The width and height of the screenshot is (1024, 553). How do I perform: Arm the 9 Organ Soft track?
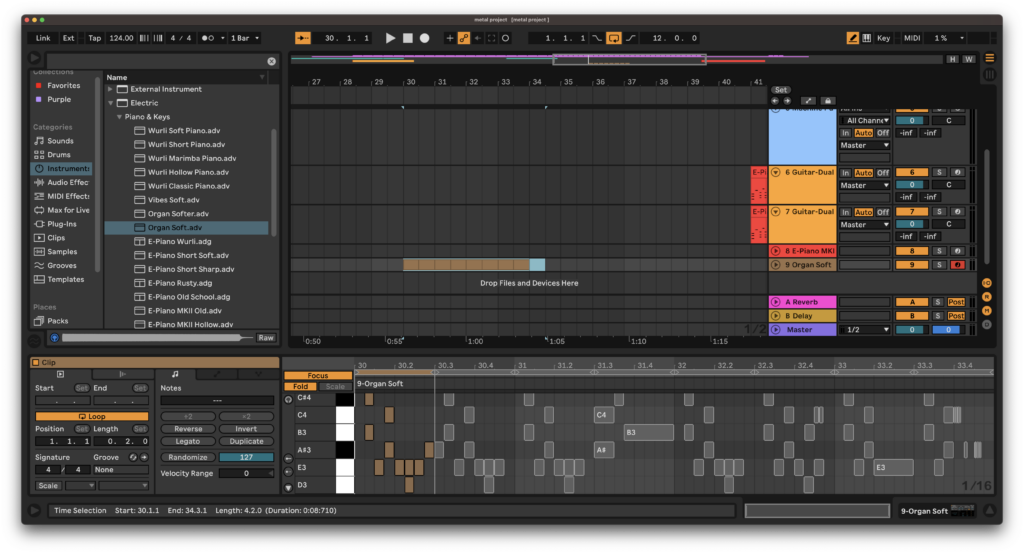[957, 265]
